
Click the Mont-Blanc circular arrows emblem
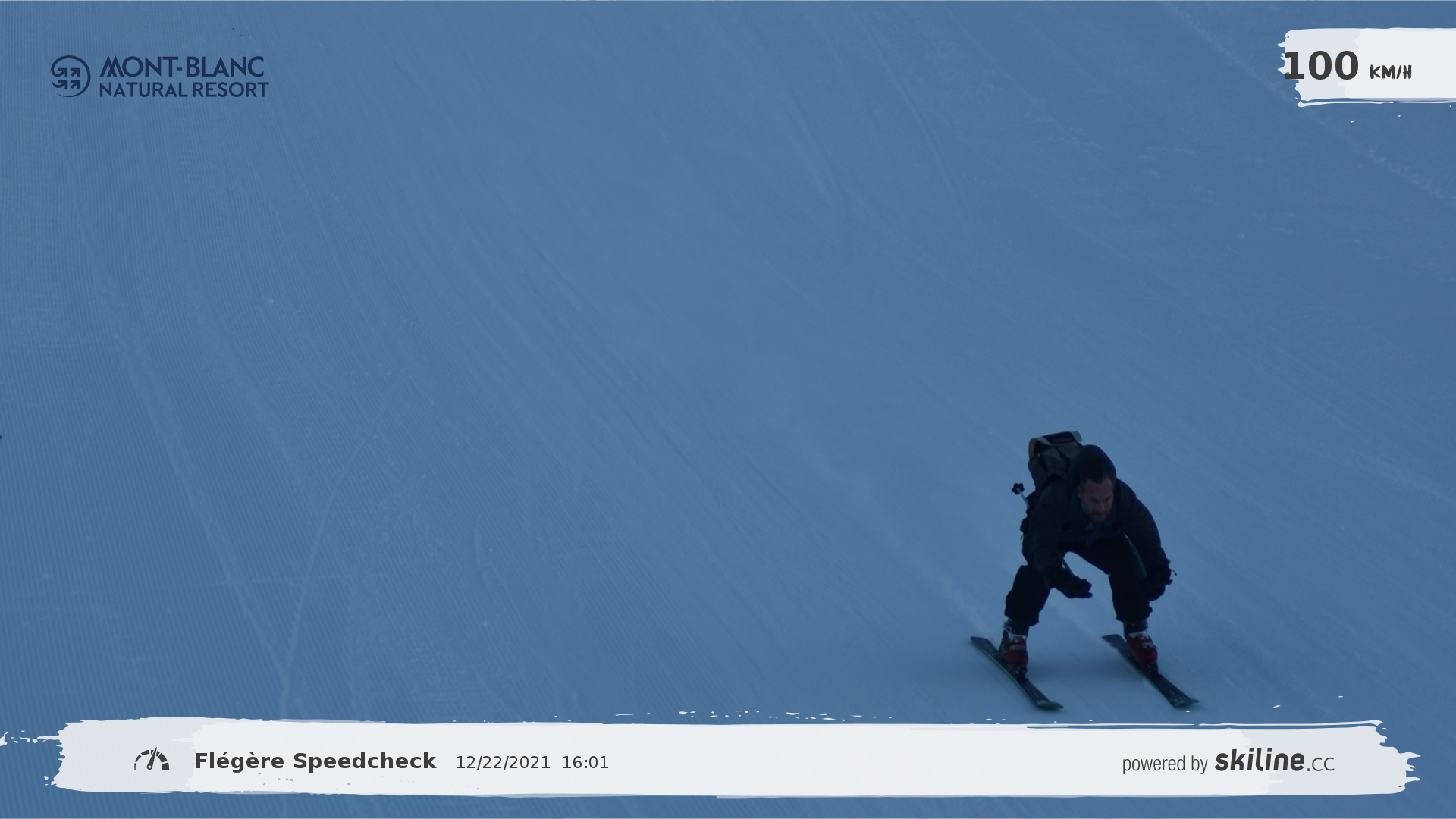coord(71,77)
